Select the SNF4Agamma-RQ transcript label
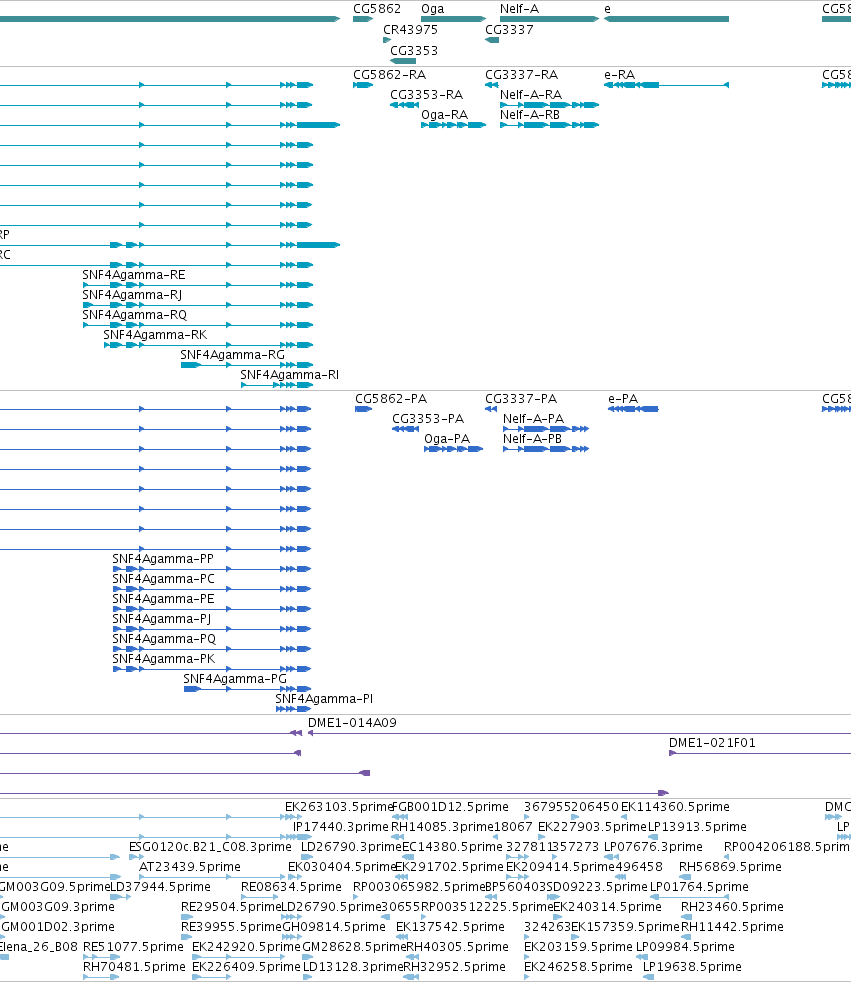Image resolution: width=851 pixels, height=982 pixels. click(135, 315)
